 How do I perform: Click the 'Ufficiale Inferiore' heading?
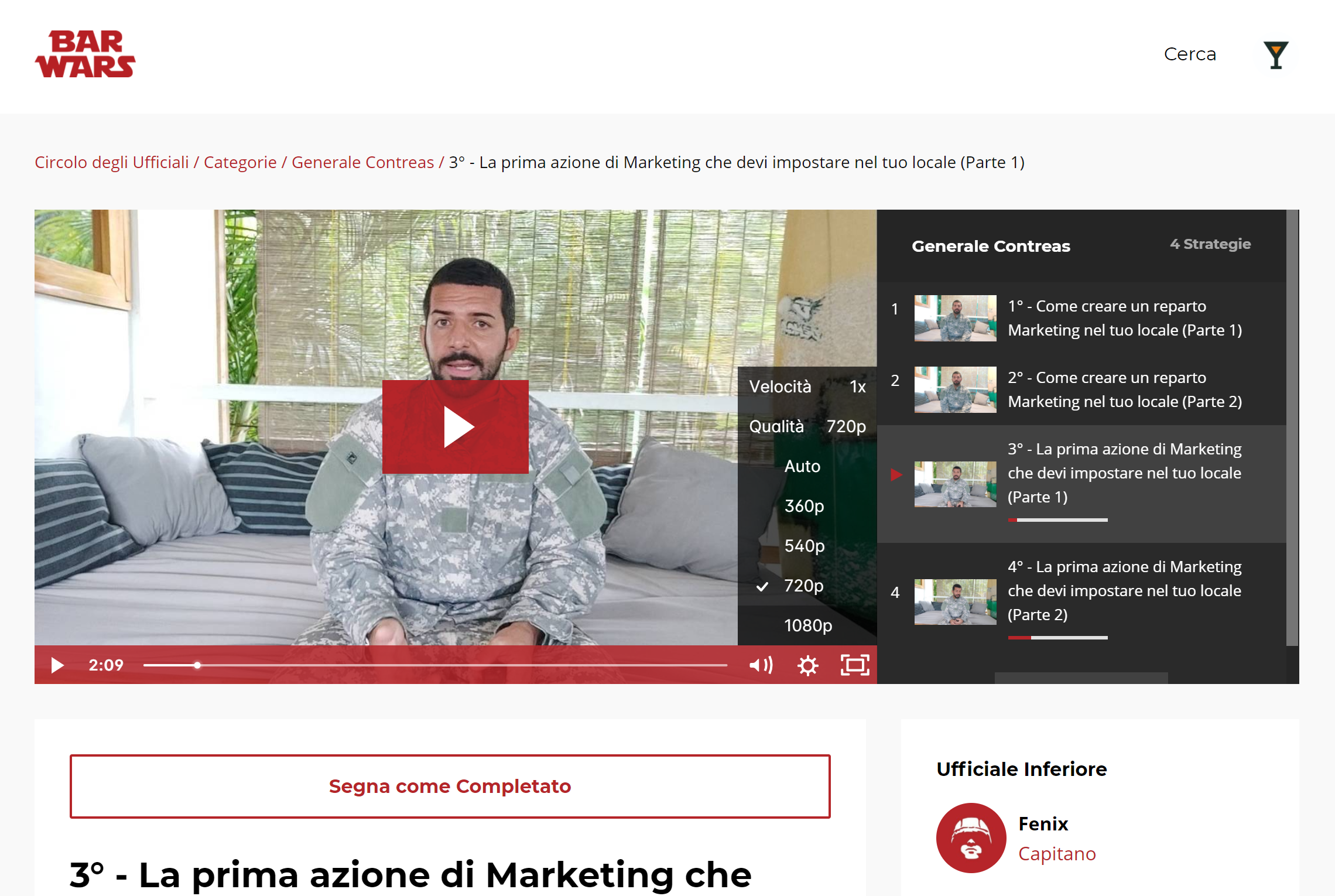tap(1022, 769)
